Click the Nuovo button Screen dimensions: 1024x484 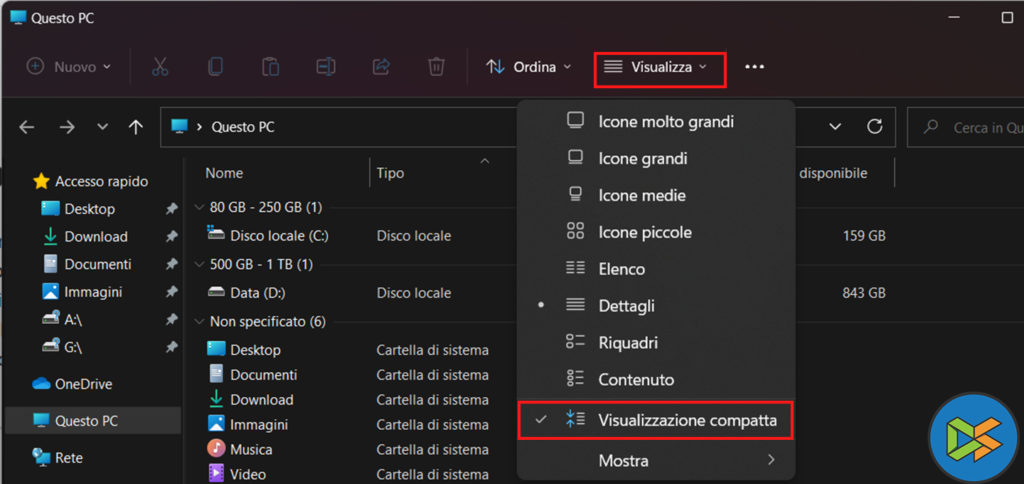click(x=68, y=67)
